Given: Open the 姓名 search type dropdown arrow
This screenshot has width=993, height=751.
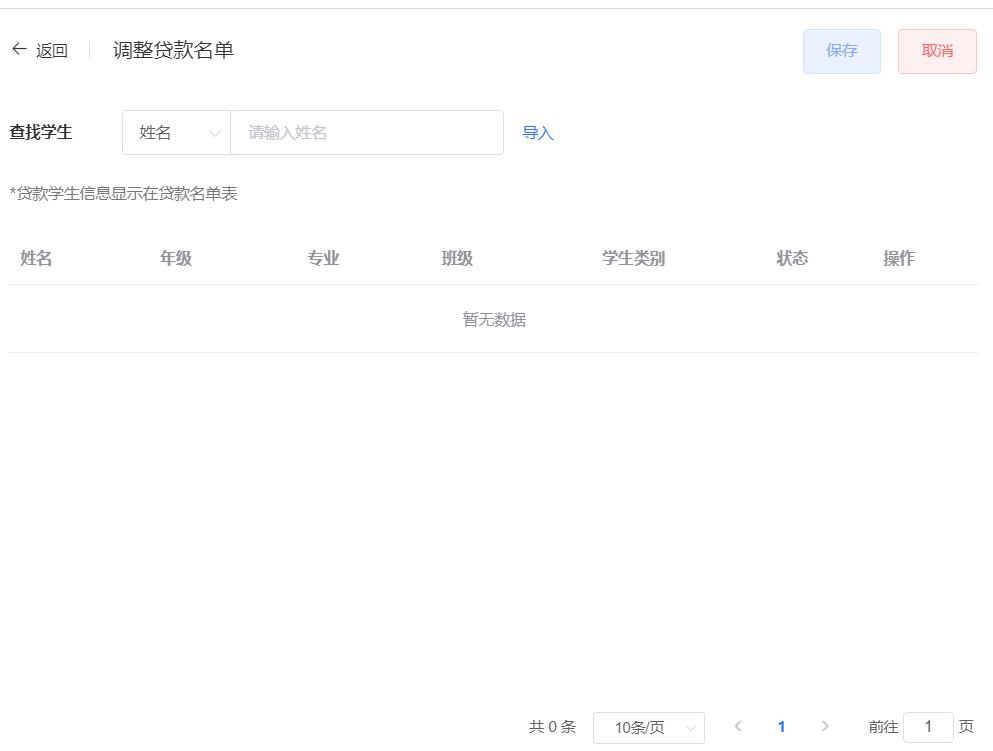Looking at the screenshot, I should [x=214, y=131].
